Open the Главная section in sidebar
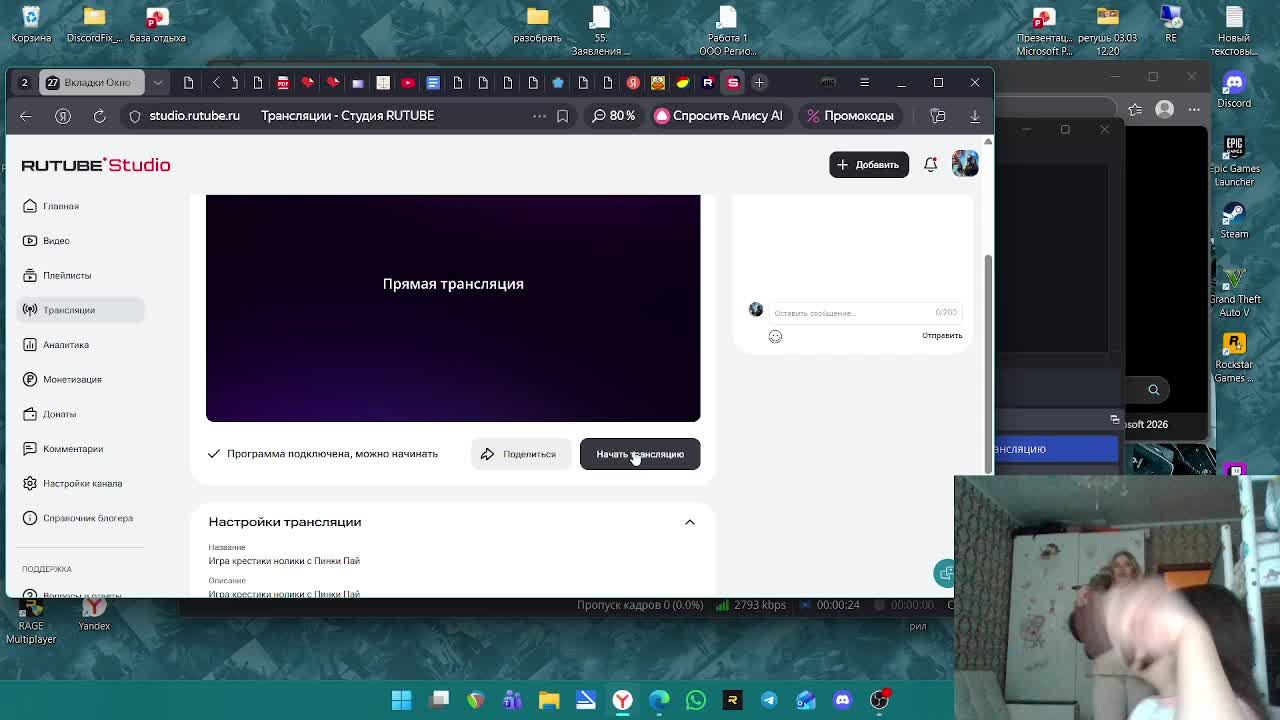 60,206
